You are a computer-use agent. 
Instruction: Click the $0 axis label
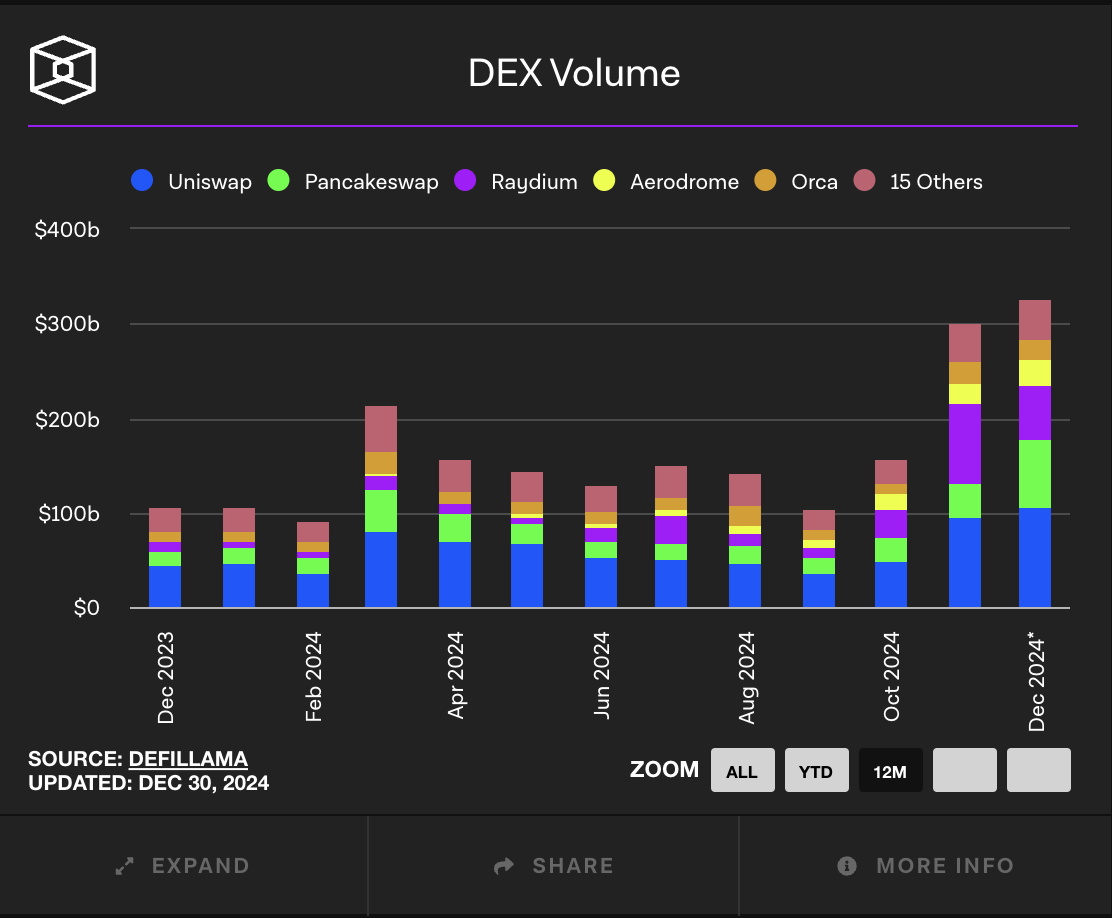pyautogui.click(x=87, y=608)
